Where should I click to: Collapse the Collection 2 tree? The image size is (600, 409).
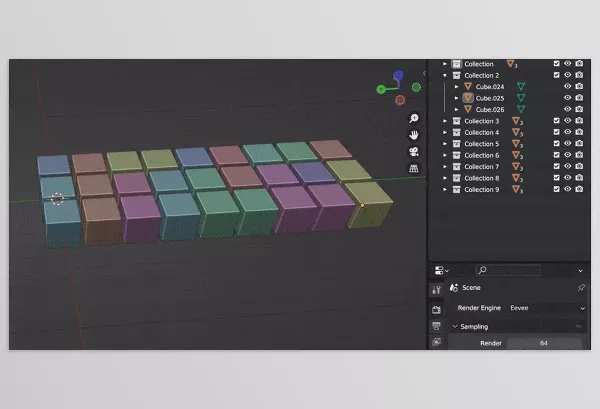[x=445, y=75]
